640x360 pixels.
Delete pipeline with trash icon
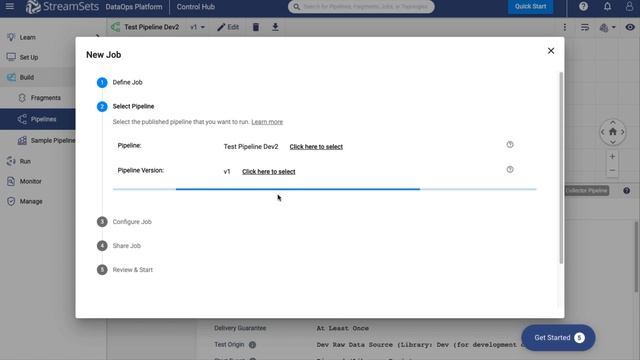[x=256, y=27]
